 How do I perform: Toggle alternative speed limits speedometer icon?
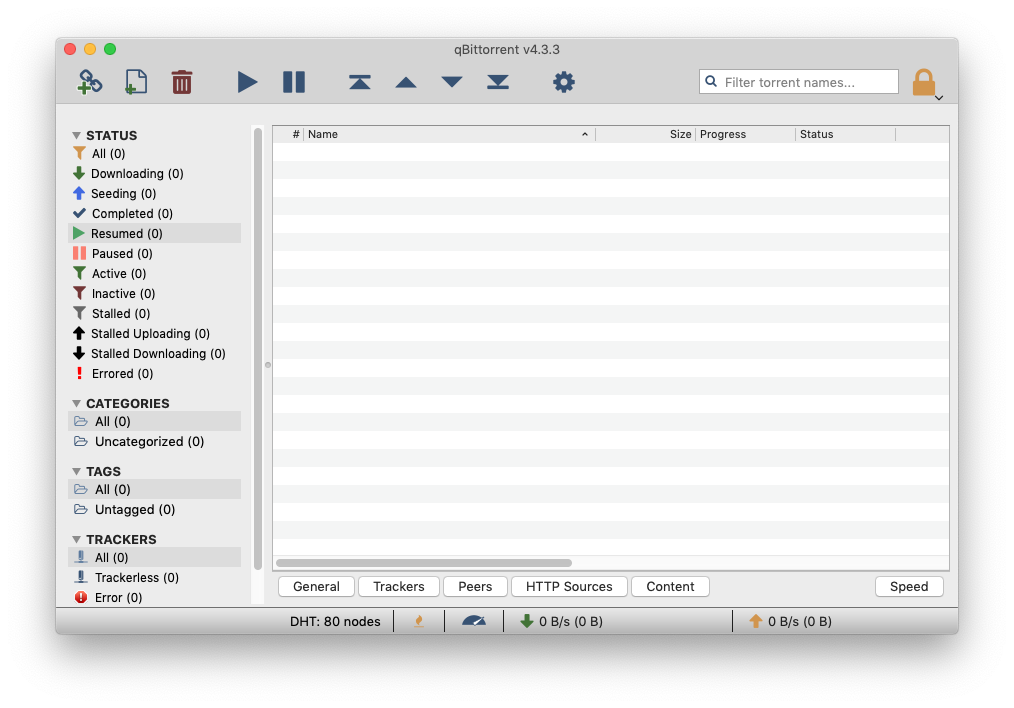point(474,621)
